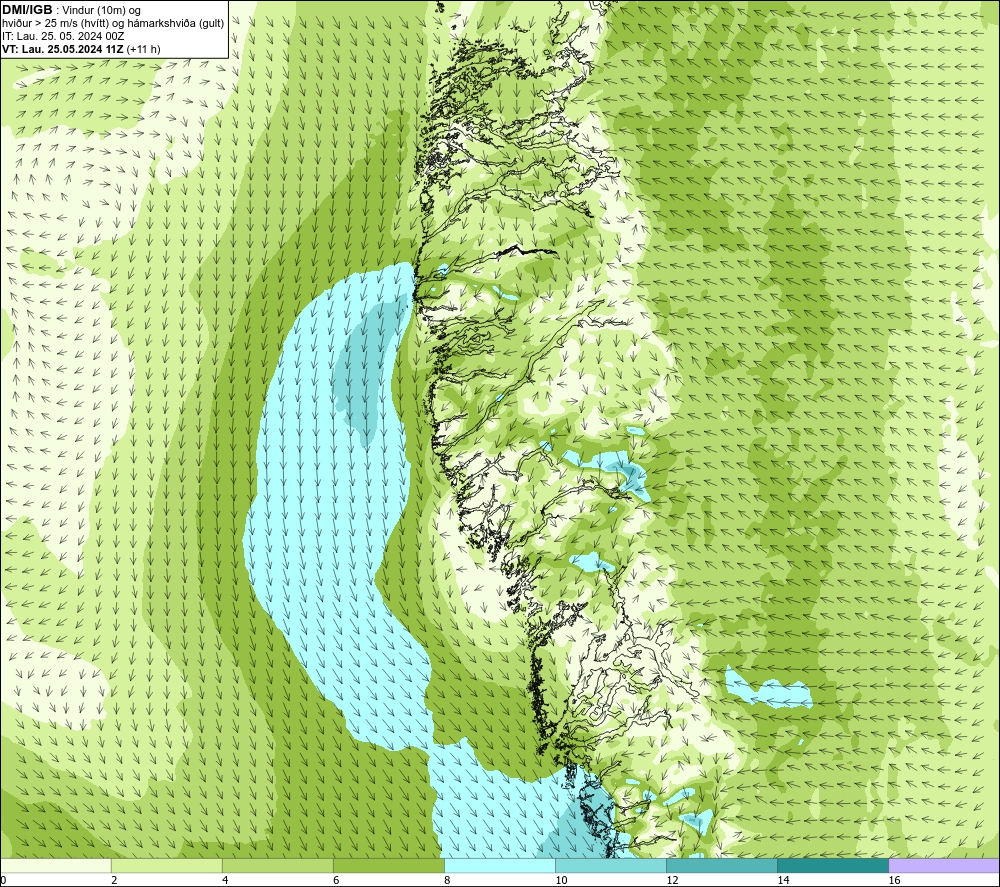This screenshot has height=887, width=1000.
Task: Click the 6–8 m/s darker green legend swatch
Action: 389,865
